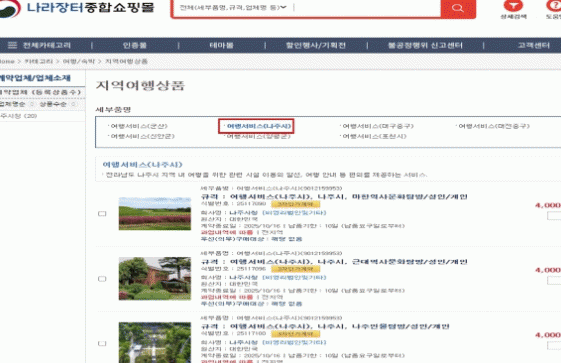Open the 상세검색 filter icon

tap(513, 6)
